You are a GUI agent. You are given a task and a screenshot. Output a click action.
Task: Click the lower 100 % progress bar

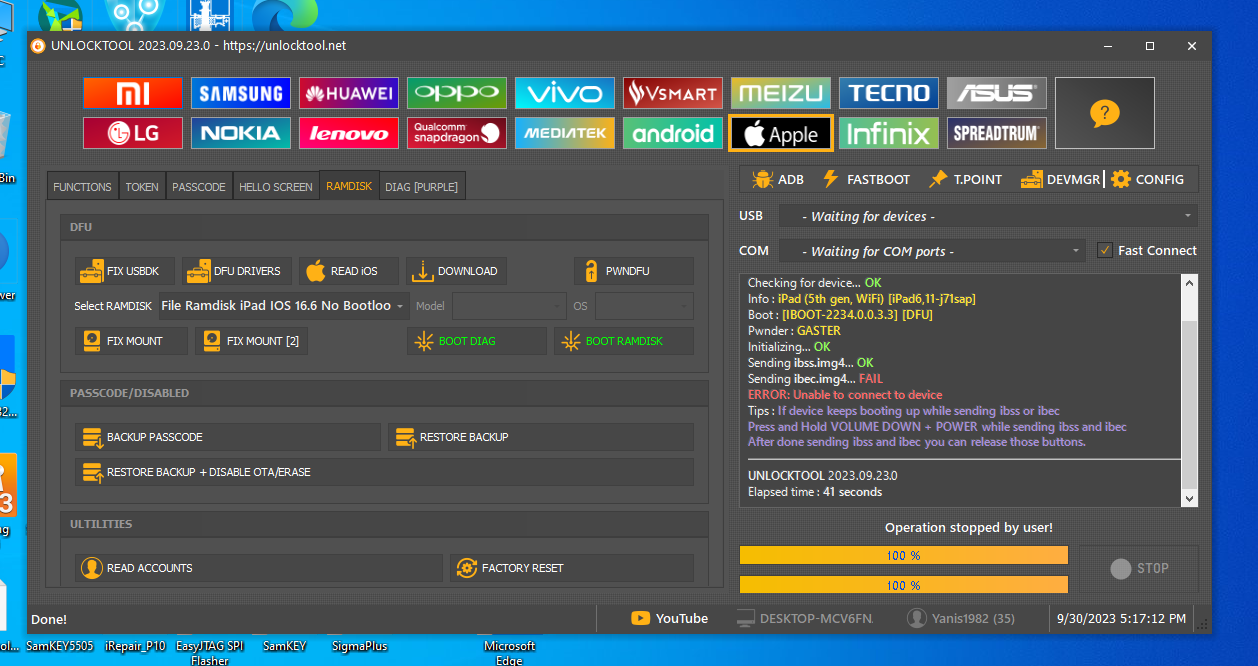pyautogui.click(x=903, y=584)
